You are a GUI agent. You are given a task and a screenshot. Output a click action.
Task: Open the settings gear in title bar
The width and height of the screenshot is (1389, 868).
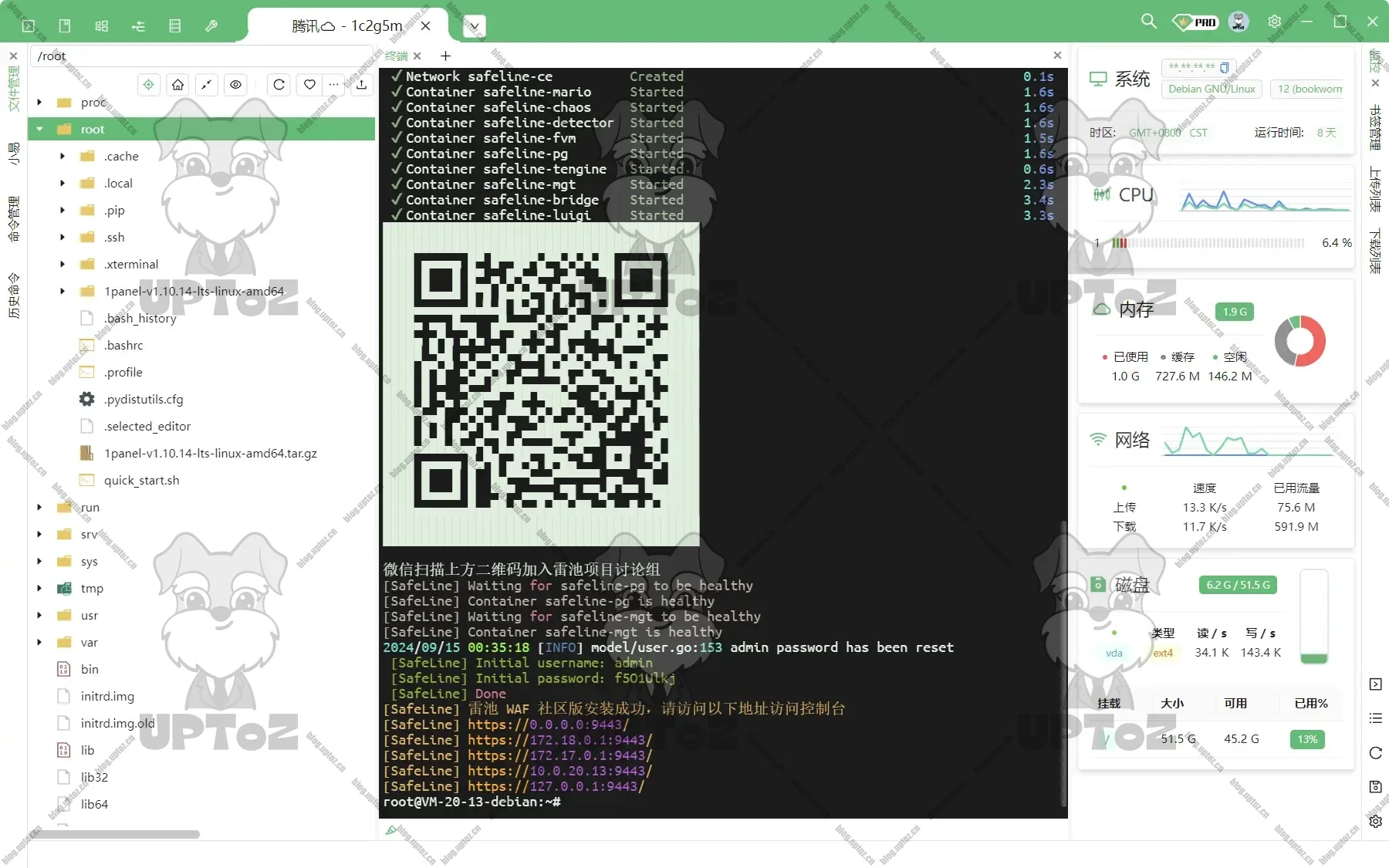pyautogui.click(x=1274, y=22)
